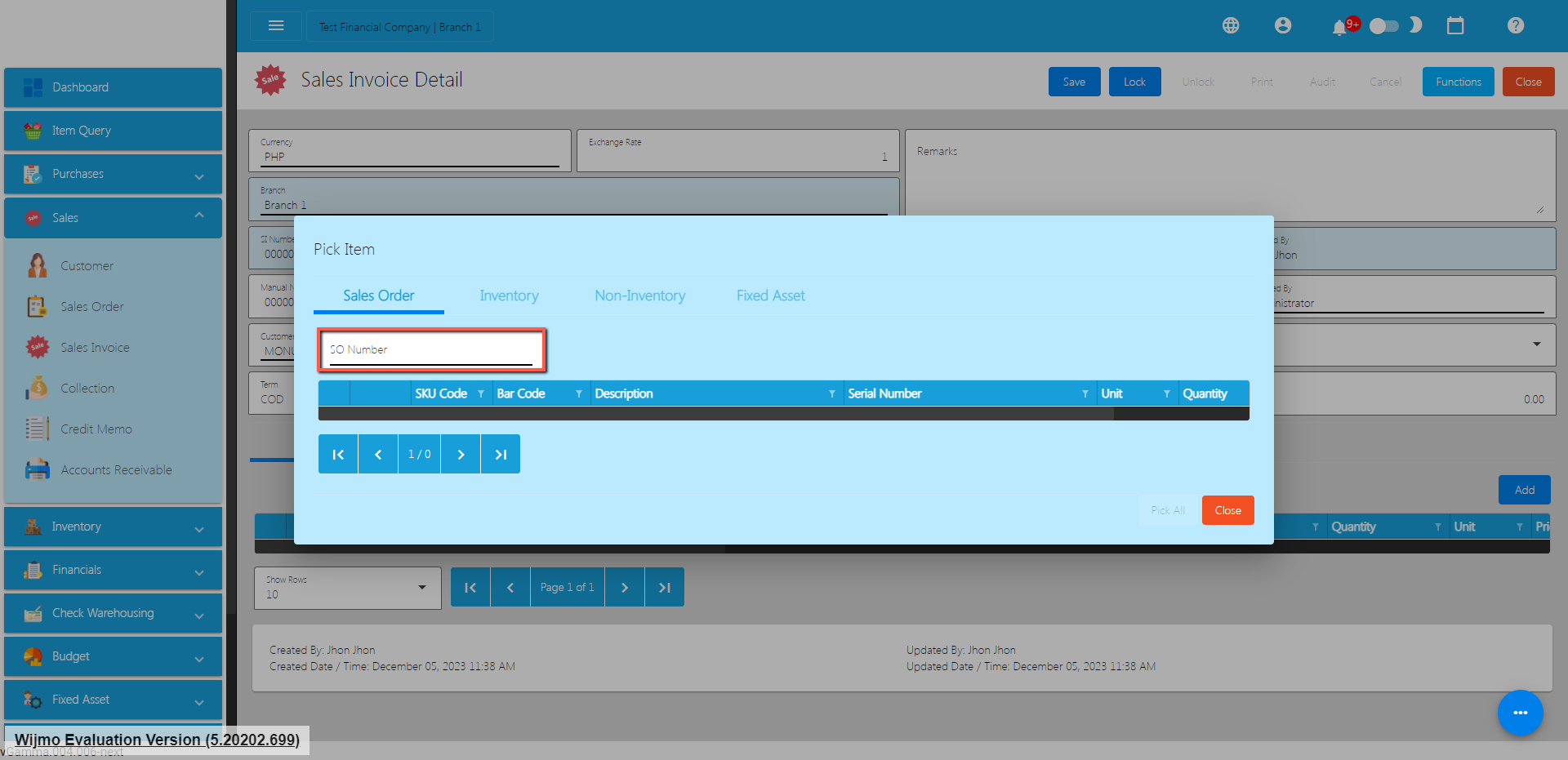Open the calendar icon in header
Viewport: 1568px width, 760px height.
pyautogui.click(x=1455, y=26)
